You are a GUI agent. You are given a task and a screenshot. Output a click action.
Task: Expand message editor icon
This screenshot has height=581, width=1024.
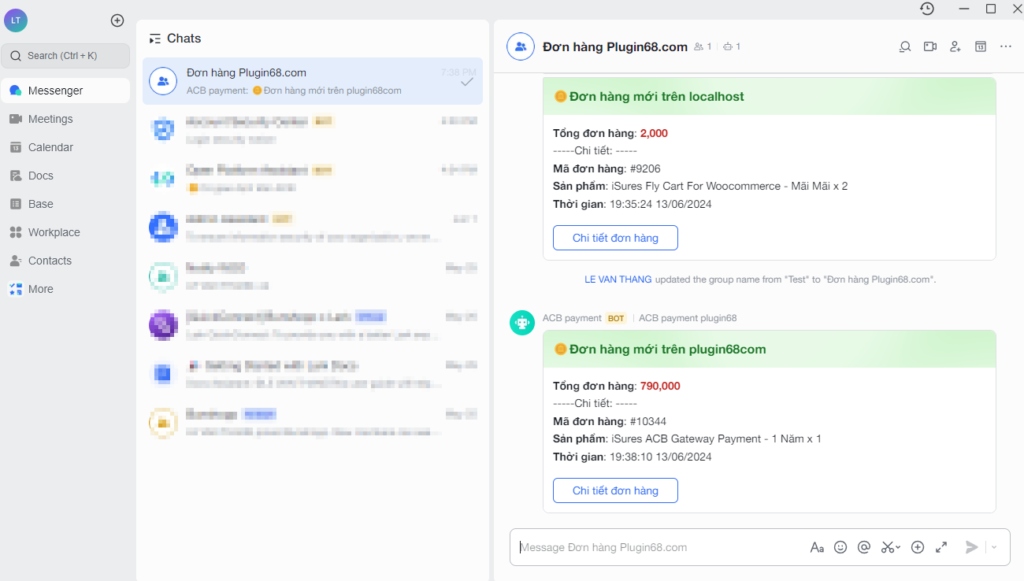click(x=941, y=547)
